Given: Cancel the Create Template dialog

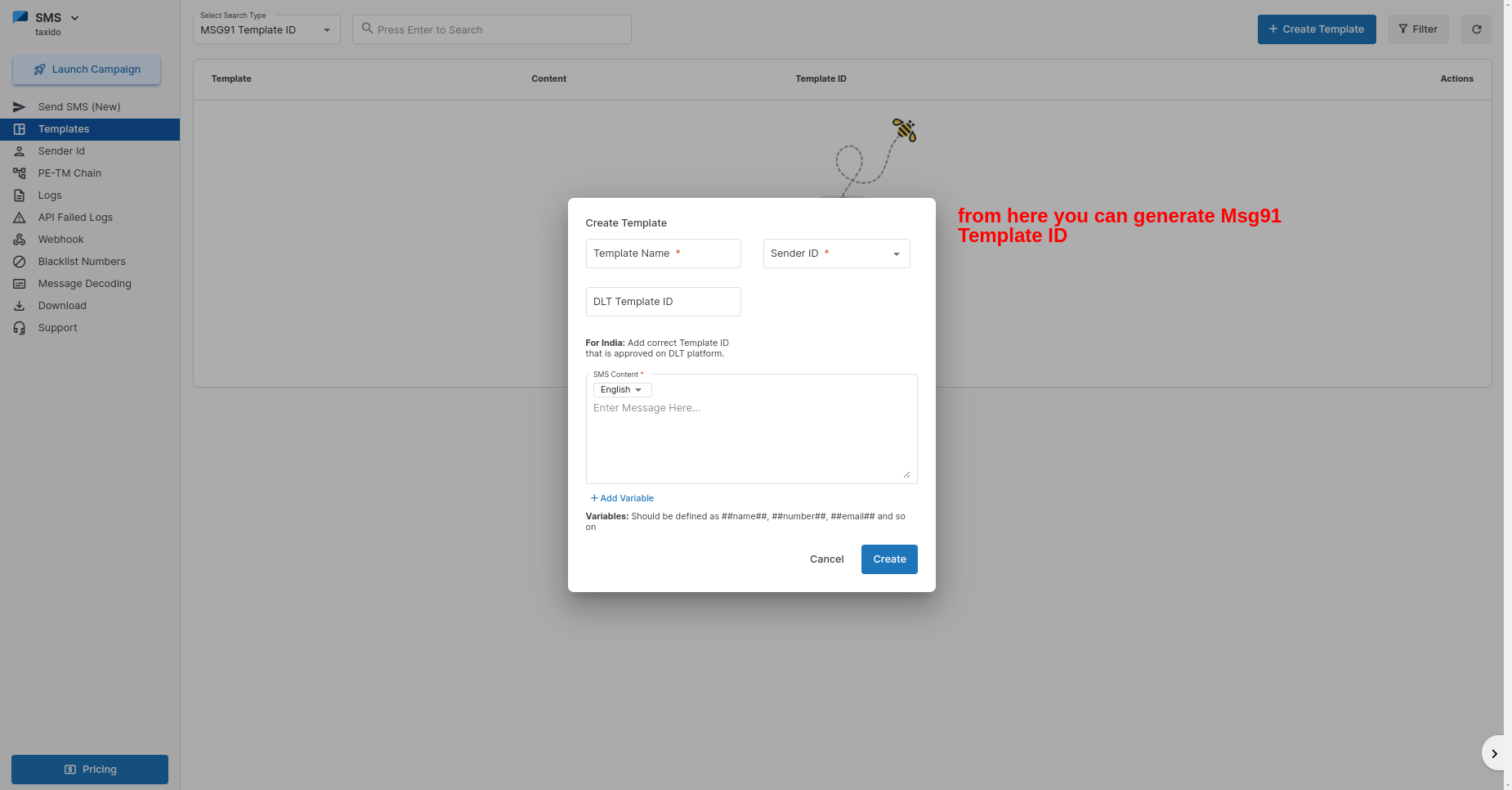Looking at the screenshot, I should click(x=826, y=559).
